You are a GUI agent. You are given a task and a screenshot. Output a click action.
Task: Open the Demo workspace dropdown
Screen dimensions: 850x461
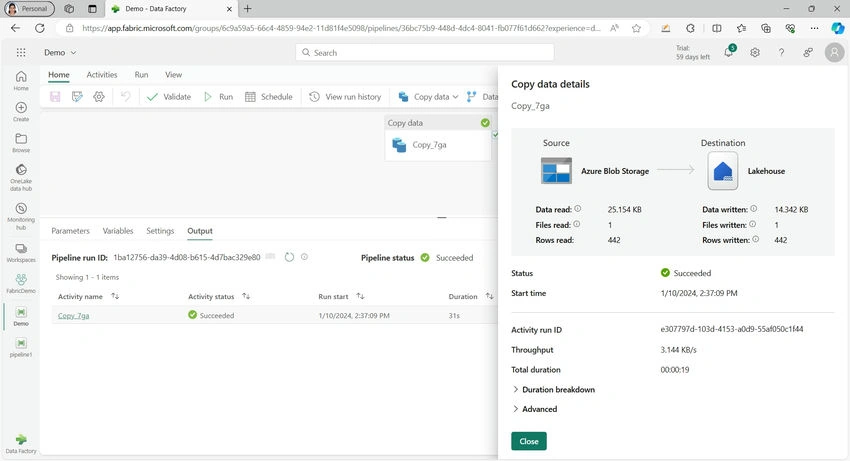(x=60, y=53)
